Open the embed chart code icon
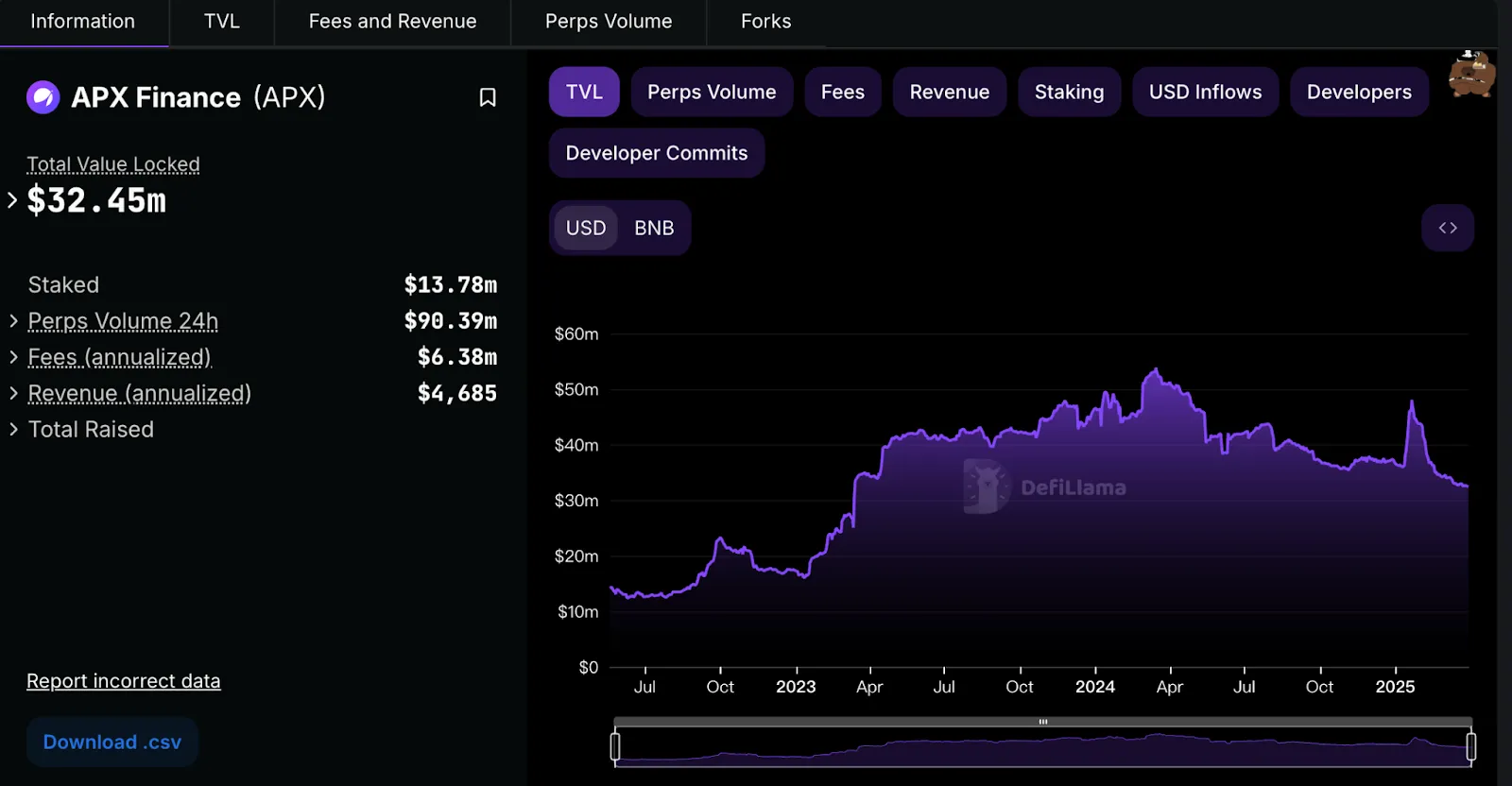This screenshot has width=1512, height=786. click(x=1448, y=228)
